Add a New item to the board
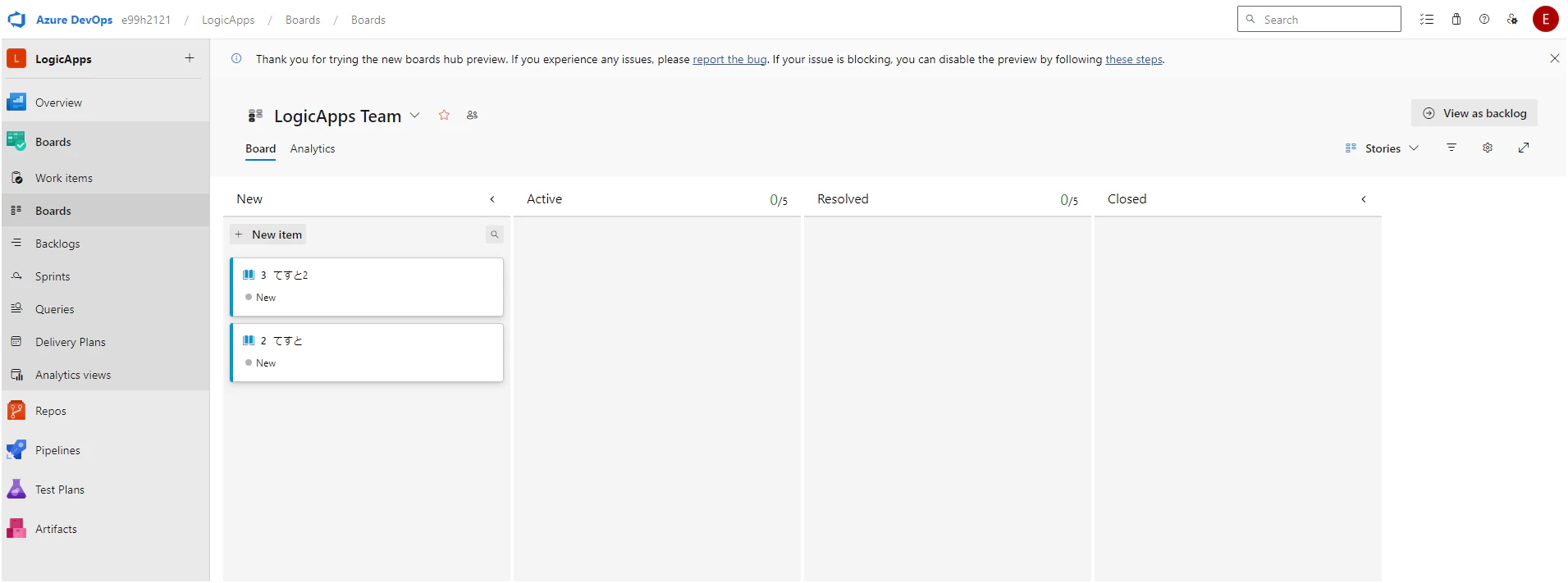The height and width of the screenshot is (583, 1568). [268, 235]
